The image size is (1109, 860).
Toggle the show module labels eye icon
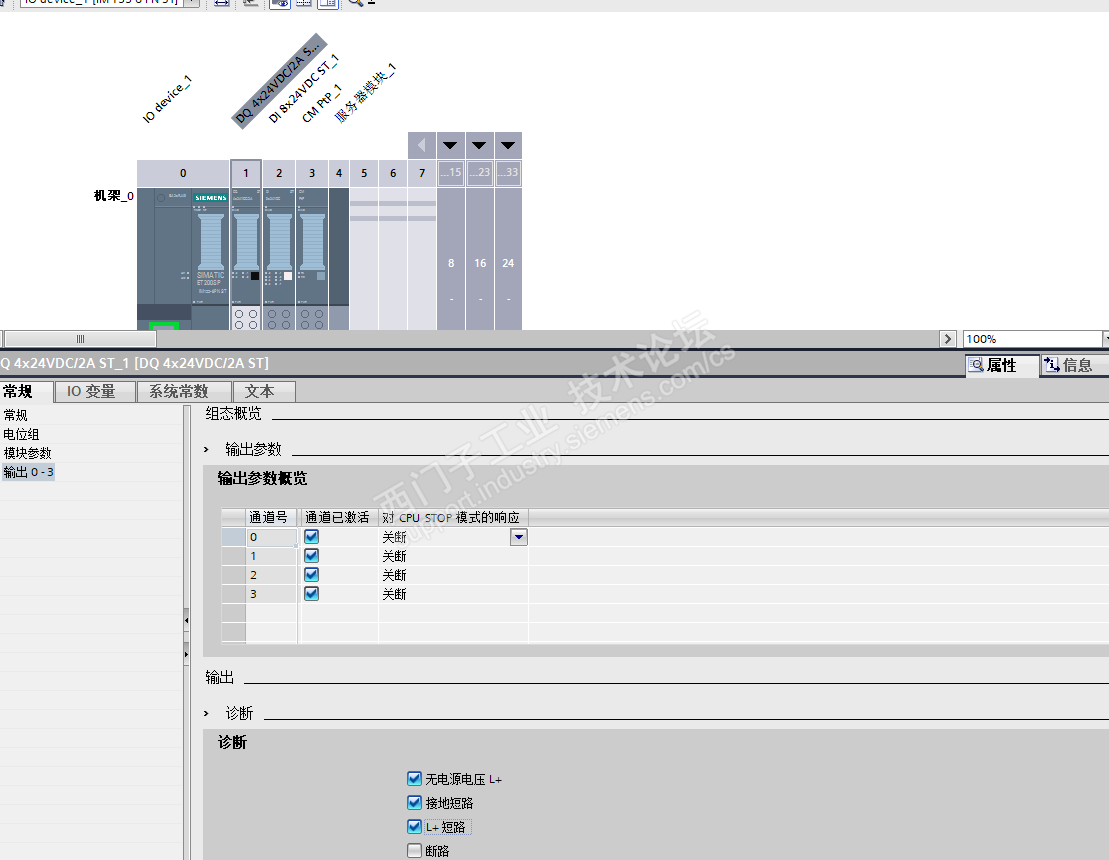coord(280,3)
